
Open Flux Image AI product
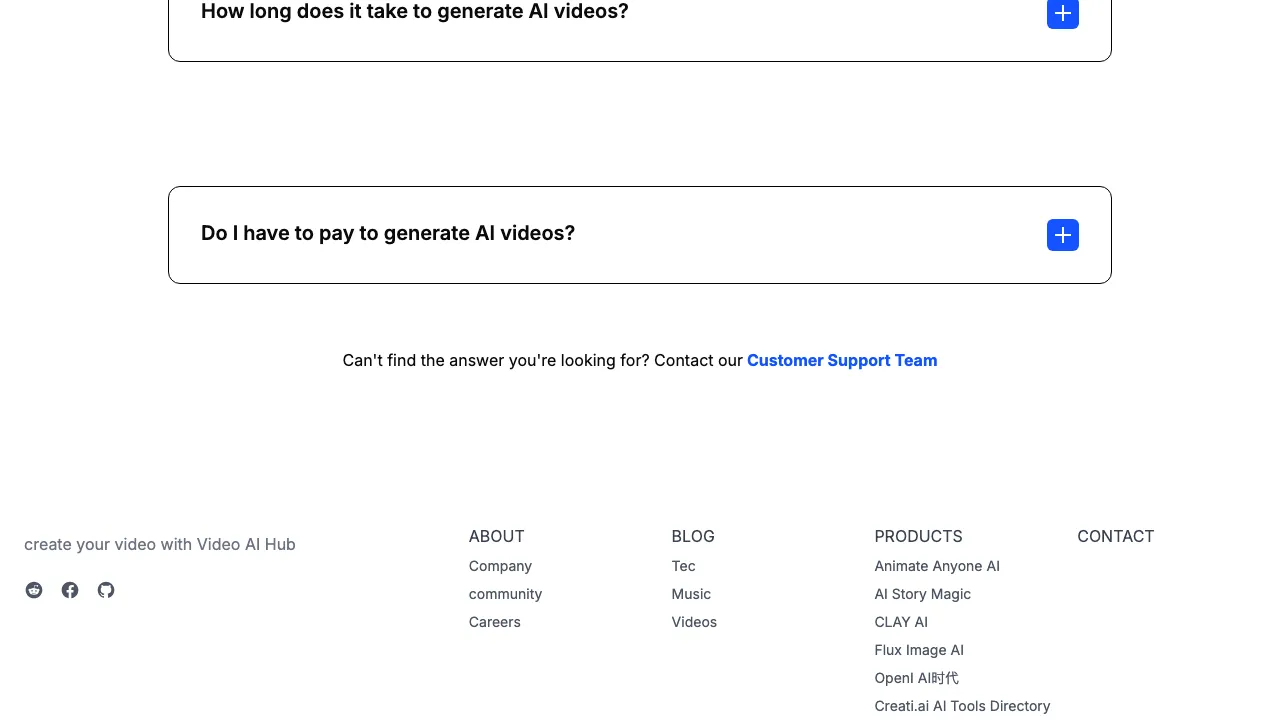click(919, 650)
